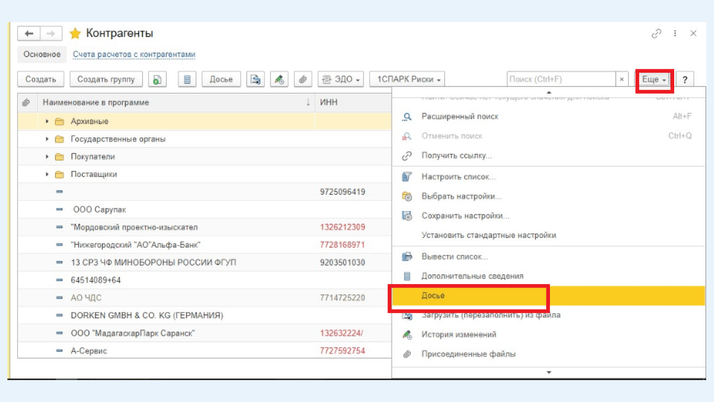
Task: Open the 1СПАРК Риски dropdown
Action: tap(408, 79)
